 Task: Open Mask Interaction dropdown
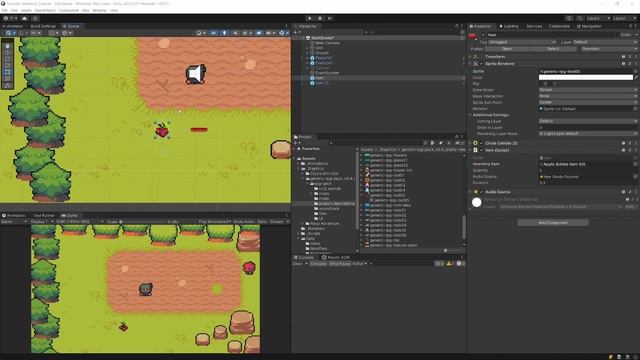tap(588, 96)
